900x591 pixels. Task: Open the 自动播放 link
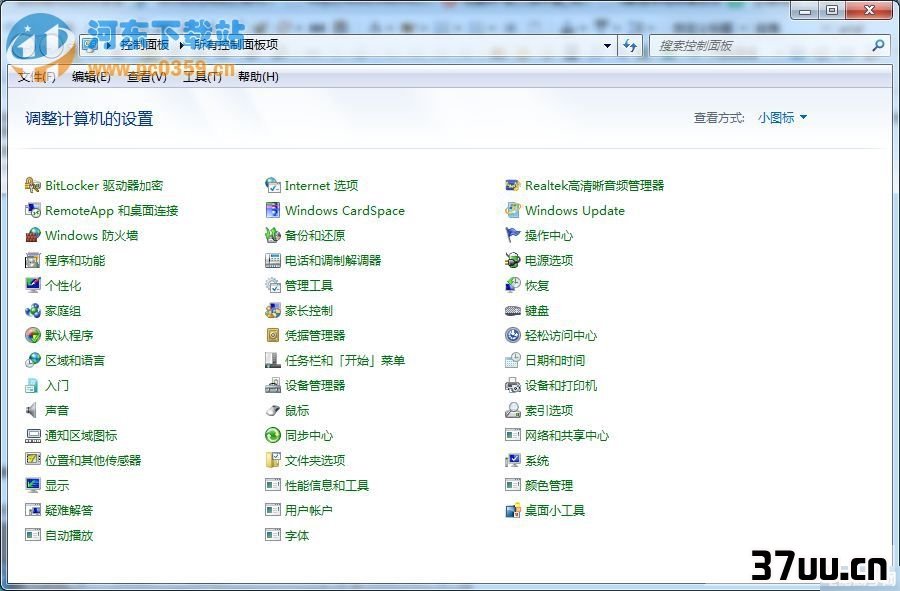coord(69,535)
